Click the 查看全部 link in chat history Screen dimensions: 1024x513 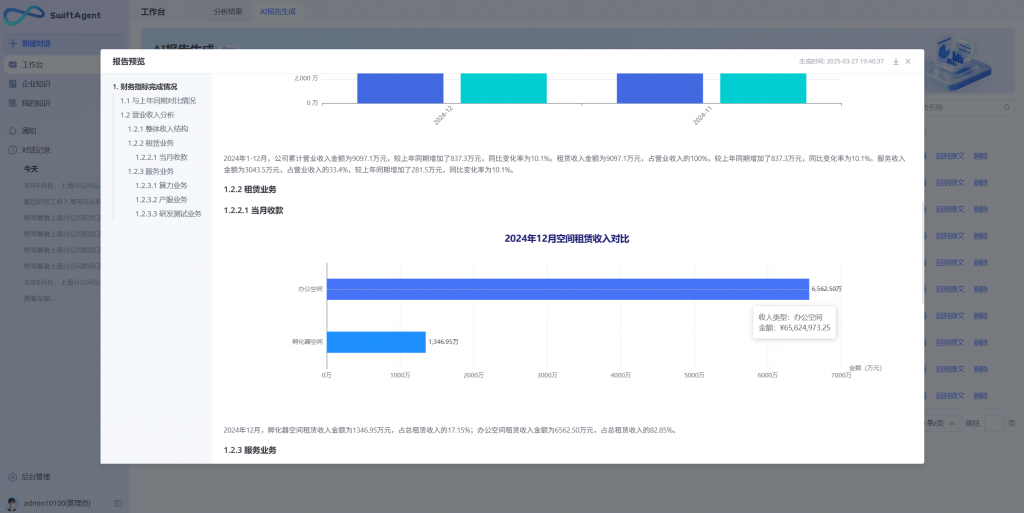tap(41, 298)
